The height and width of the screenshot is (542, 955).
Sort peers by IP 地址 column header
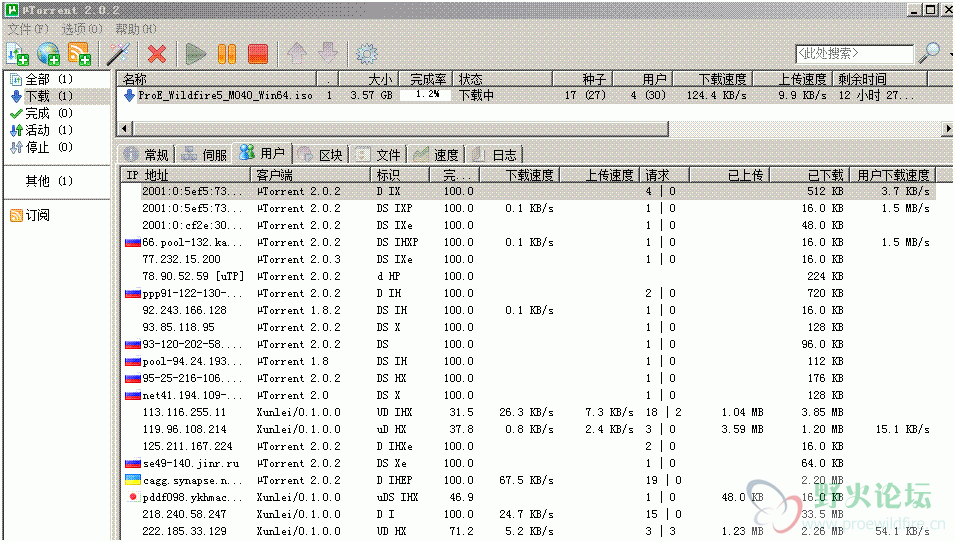(186, 175)
